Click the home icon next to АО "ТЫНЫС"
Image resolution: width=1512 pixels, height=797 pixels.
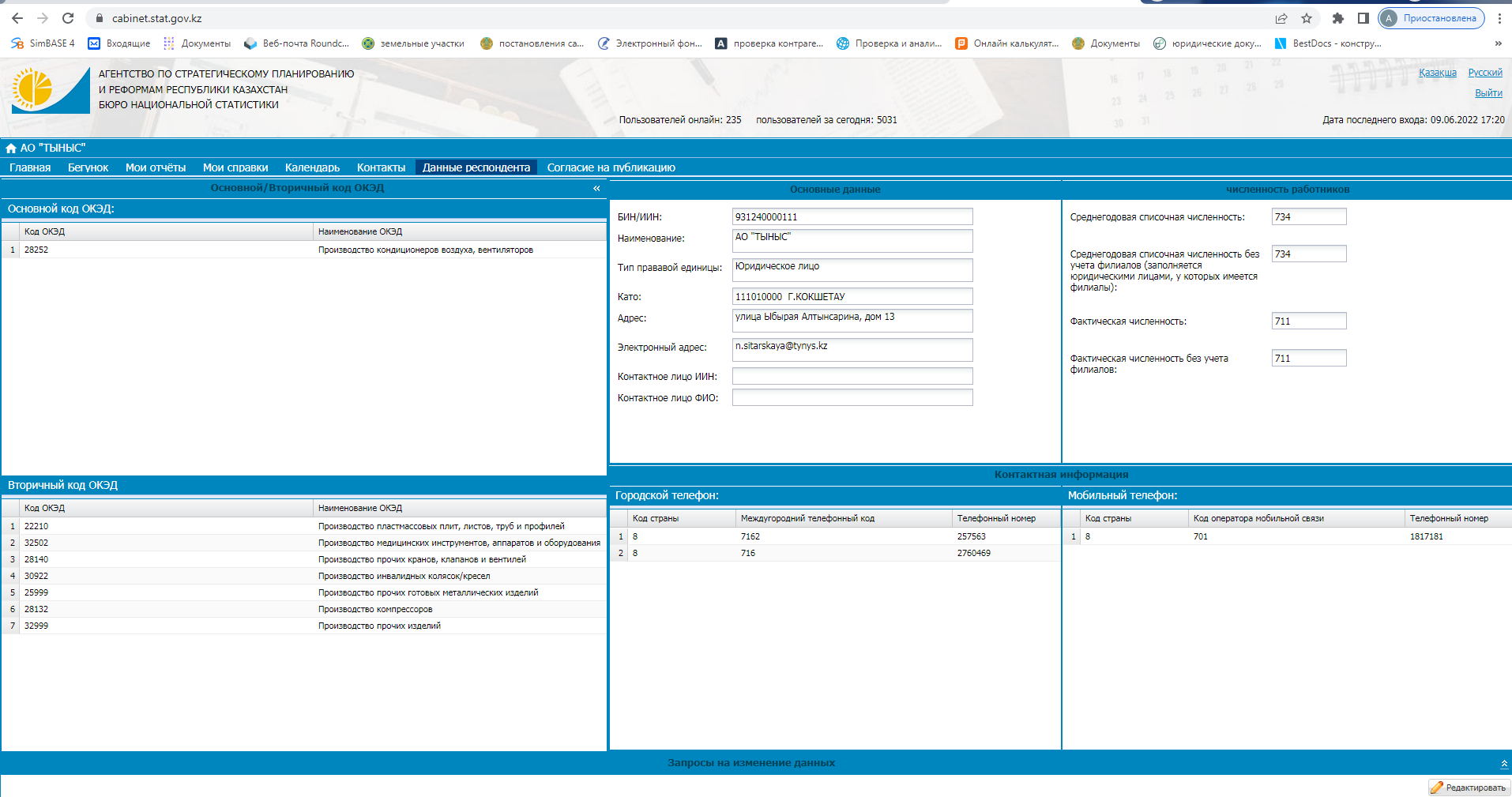click(11, 148)
